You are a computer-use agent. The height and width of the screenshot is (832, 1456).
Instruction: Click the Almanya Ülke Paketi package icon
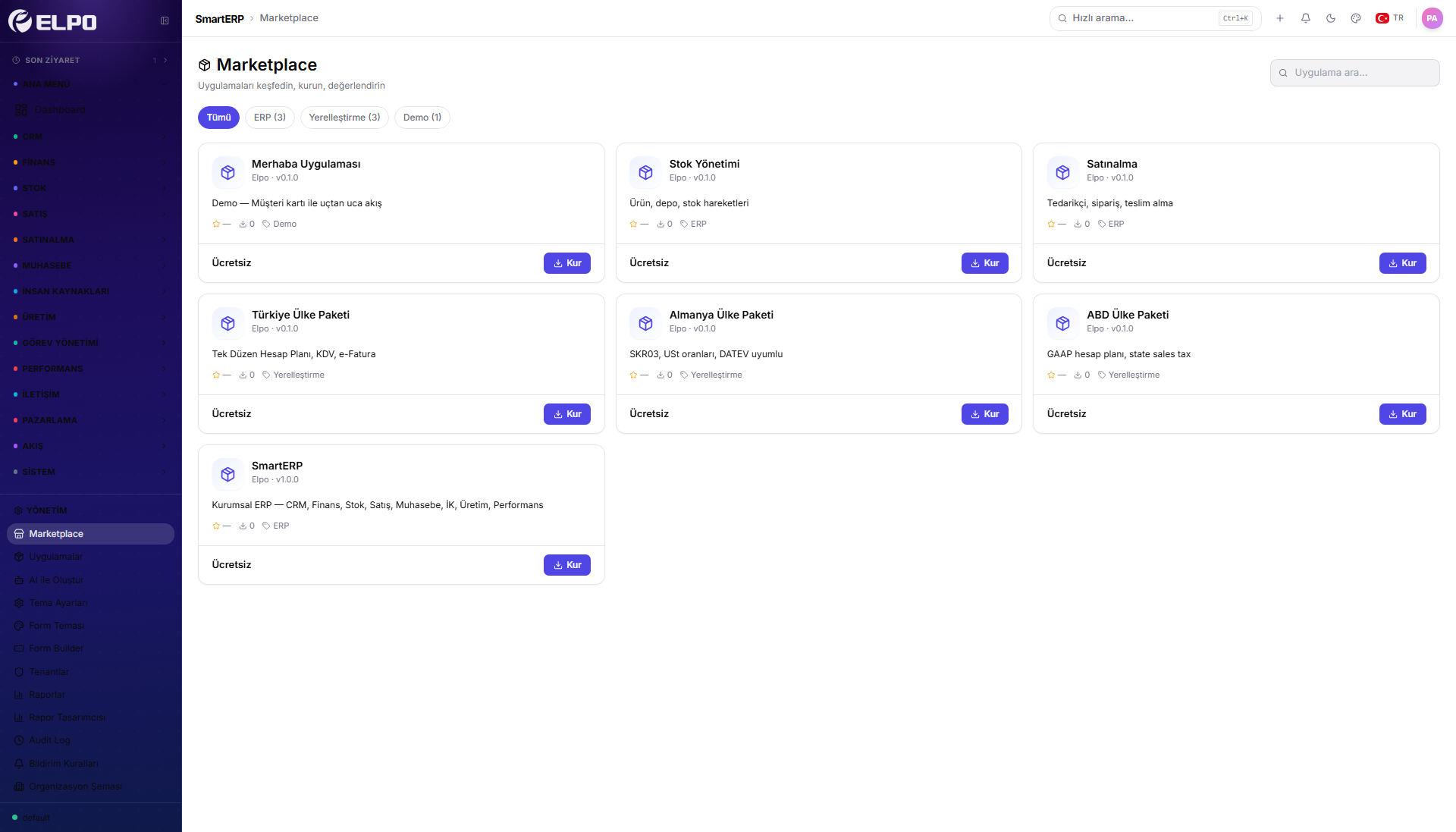click(645, 323)
